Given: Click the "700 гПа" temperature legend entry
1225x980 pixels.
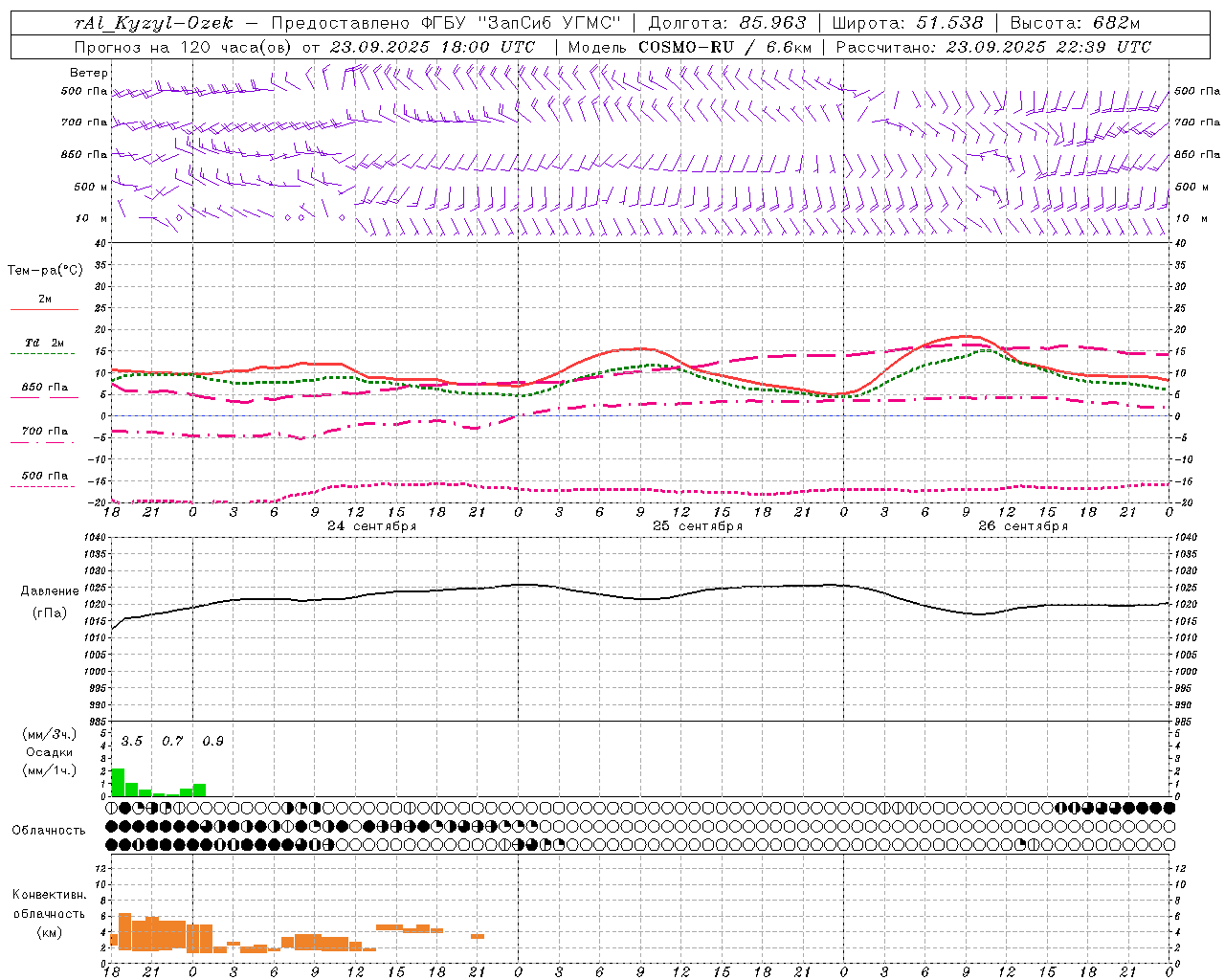Looking at the screenshot, I should 44,431.
